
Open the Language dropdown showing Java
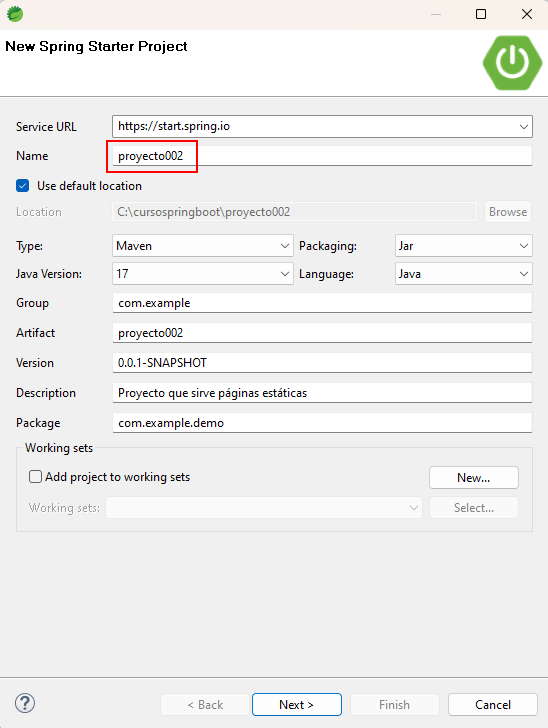(x=463, y=273)
